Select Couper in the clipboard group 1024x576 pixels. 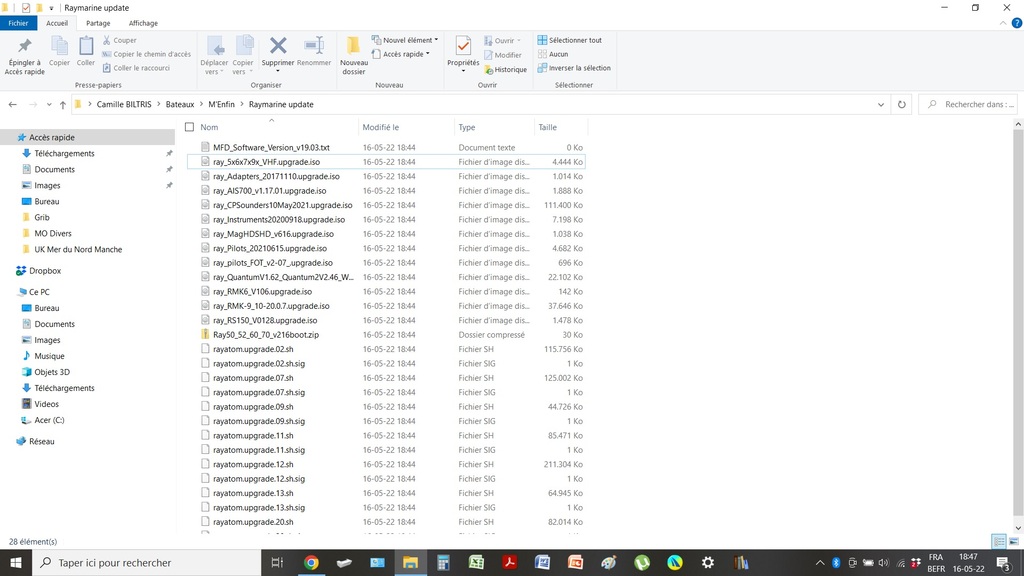coord(120,40)
